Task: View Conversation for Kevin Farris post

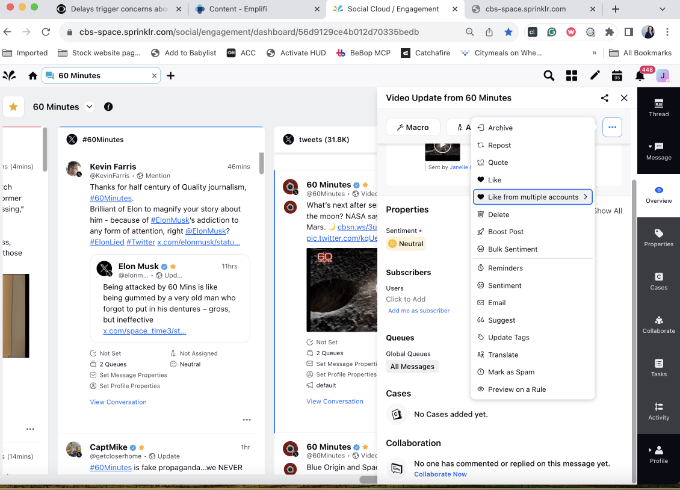Action: tap(118, 402)
